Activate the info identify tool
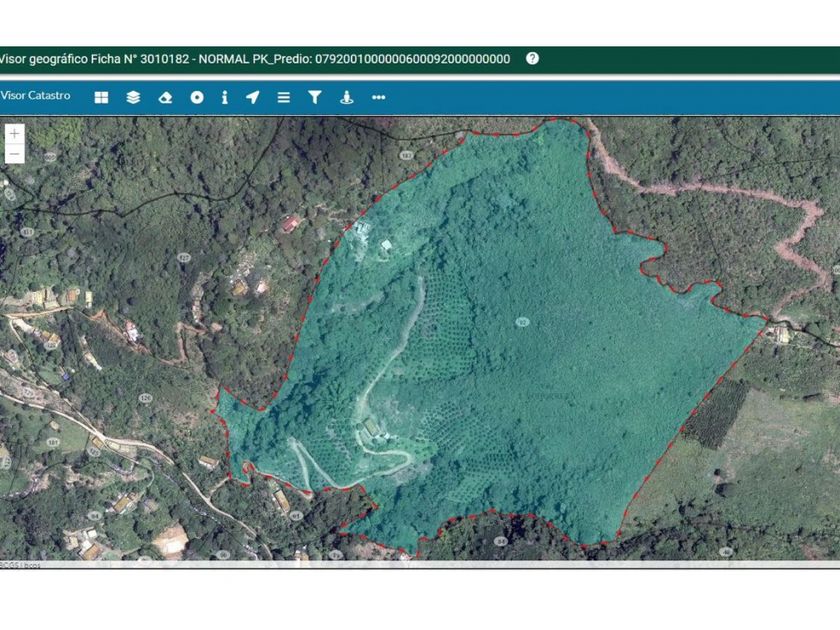This screenshot has height=630, width=840. (x=224, y=97)
